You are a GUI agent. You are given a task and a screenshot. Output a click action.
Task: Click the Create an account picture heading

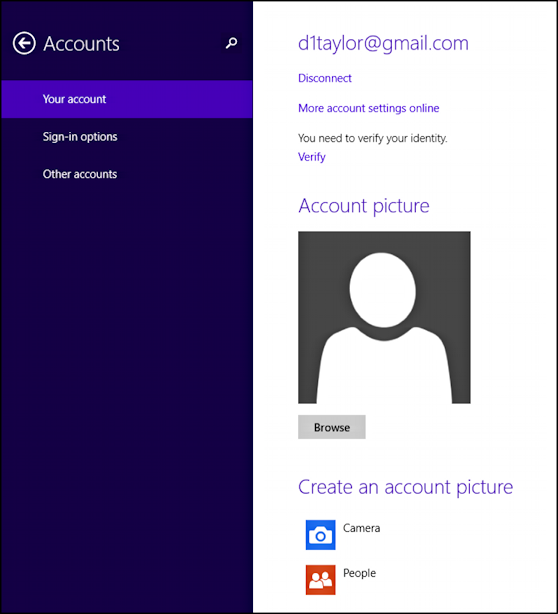(x=405, y=487)
